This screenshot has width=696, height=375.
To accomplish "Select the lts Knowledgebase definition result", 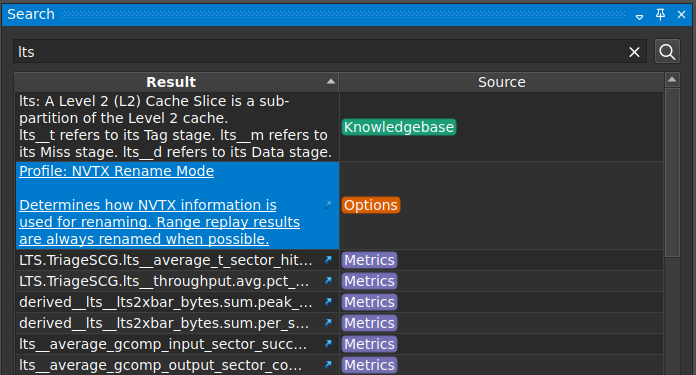I will point(177,127).
